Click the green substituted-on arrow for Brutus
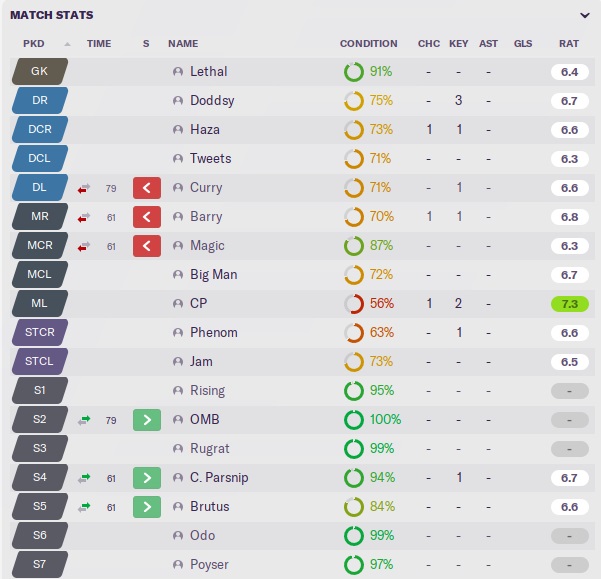 click(147, 507)
